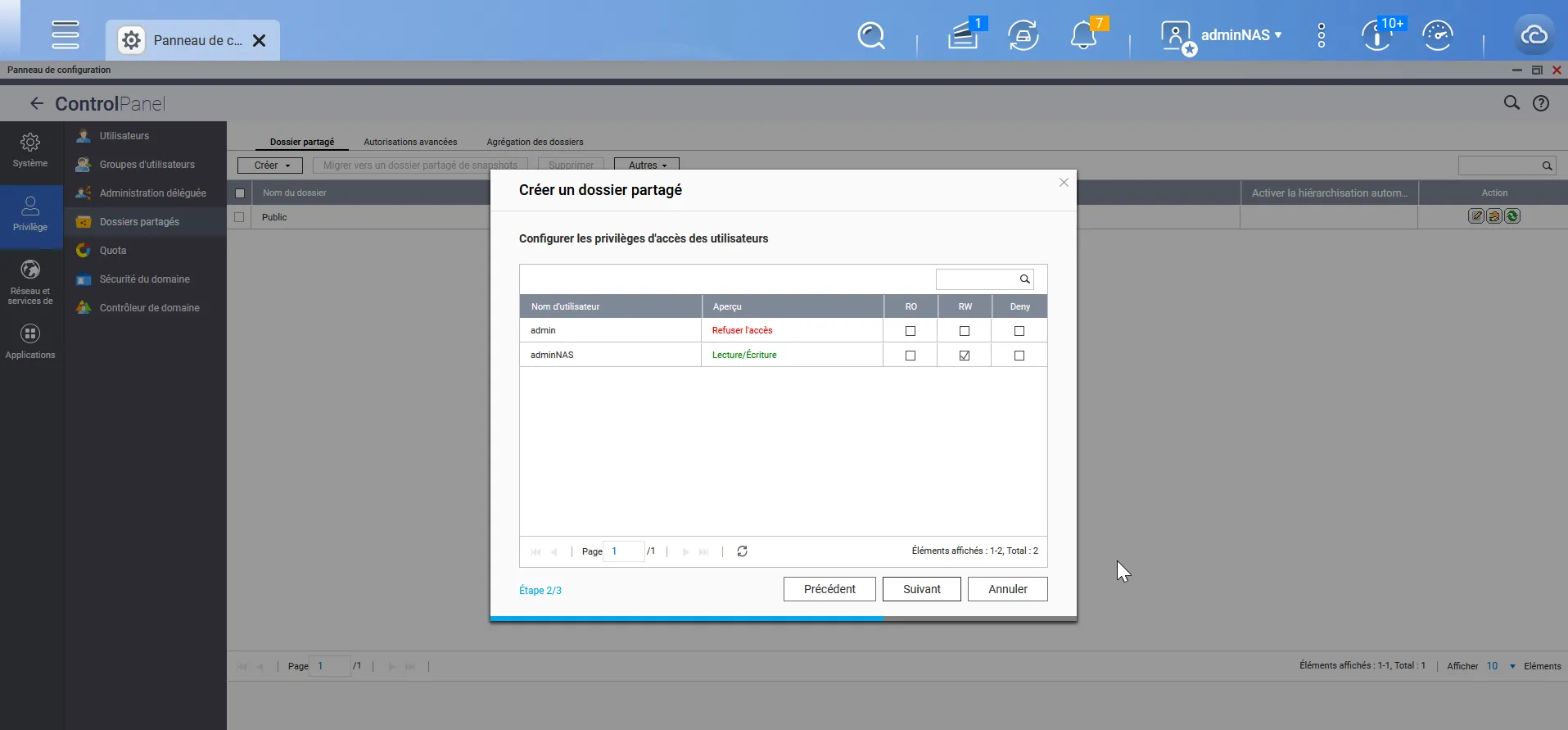Open the main hamburger menu
This screenshot has height=730, width=1568.
(66, 35)
